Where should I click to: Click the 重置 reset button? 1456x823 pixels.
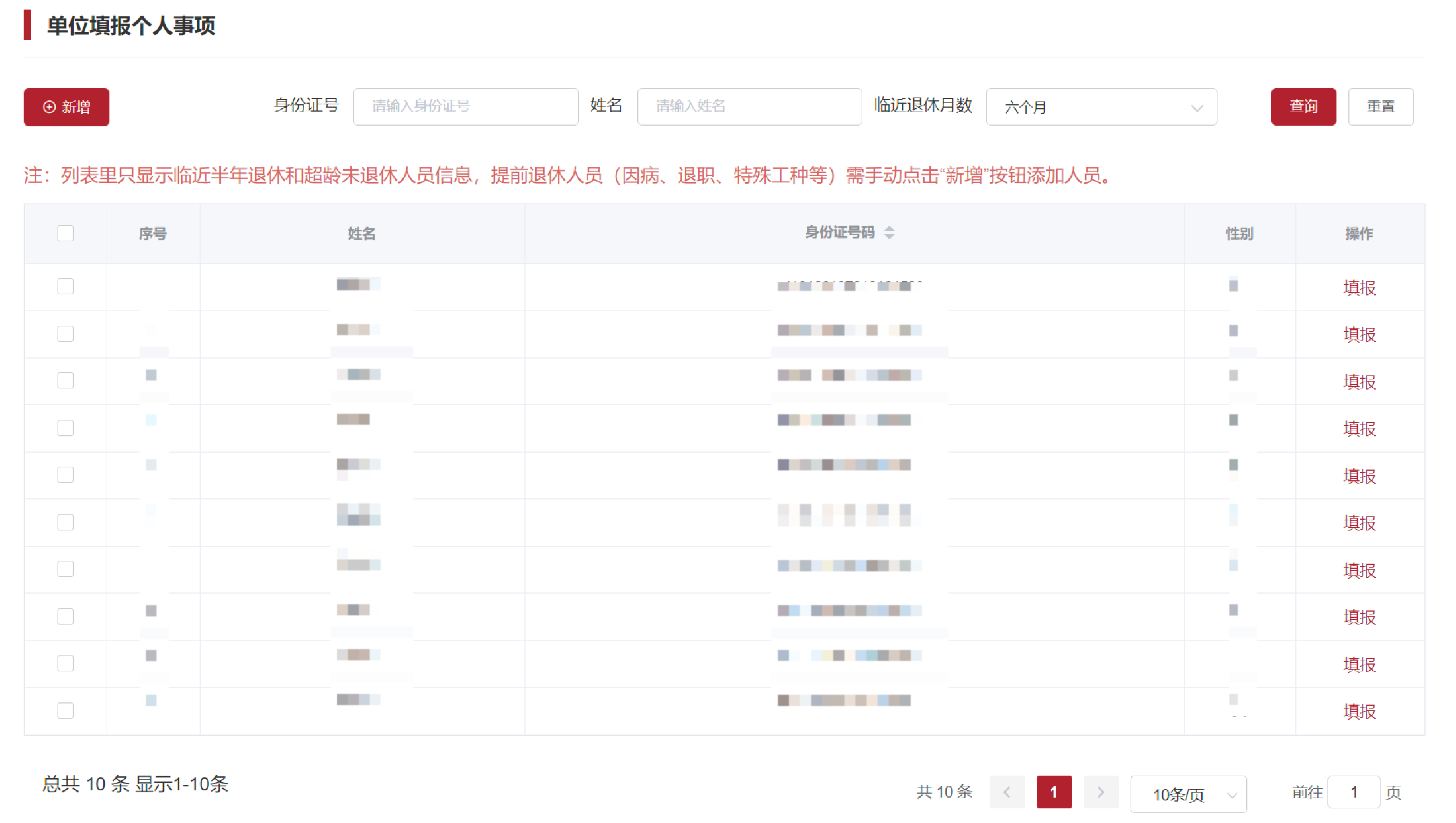coord(1381,107)
